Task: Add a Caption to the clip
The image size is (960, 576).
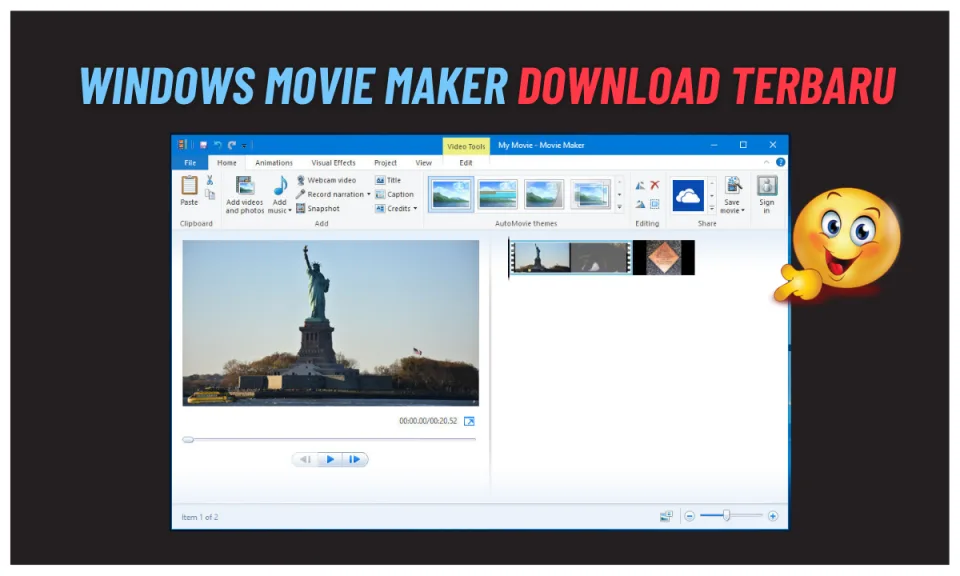Action: pyautogui.click(x=394, y=194)
